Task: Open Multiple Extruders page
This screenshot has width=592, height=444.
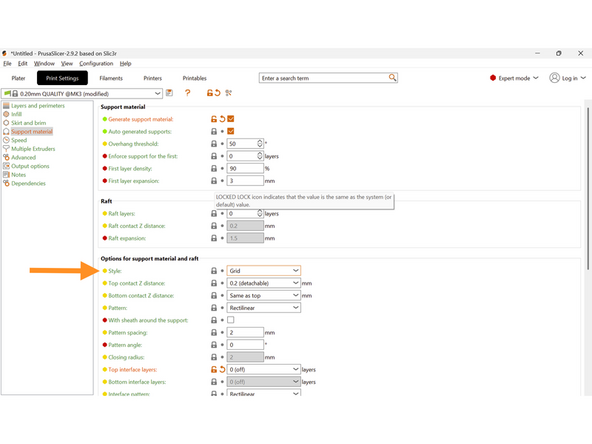Action: (33, 149)
